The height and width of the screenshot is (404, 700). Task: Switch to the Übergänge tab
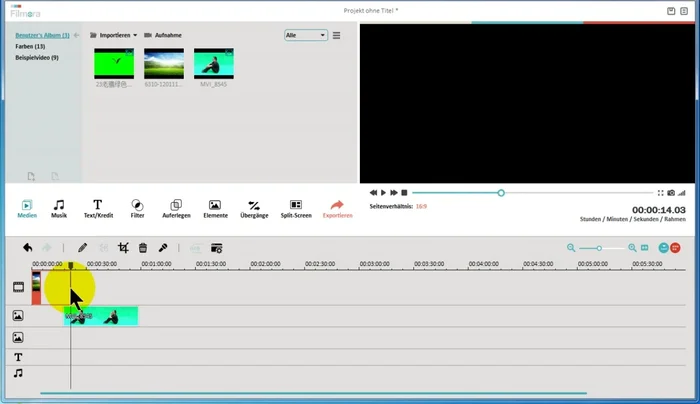pos(254,208)
